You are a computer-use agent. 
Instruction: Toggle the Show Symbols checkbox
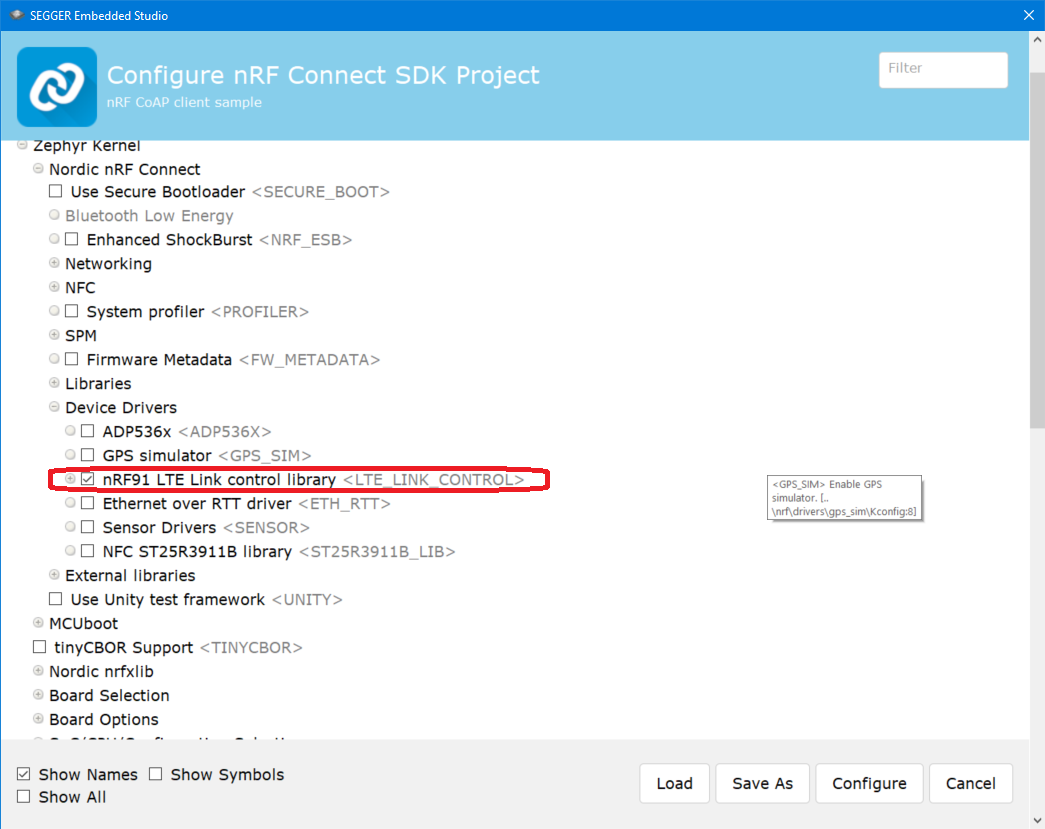point(156,774)
